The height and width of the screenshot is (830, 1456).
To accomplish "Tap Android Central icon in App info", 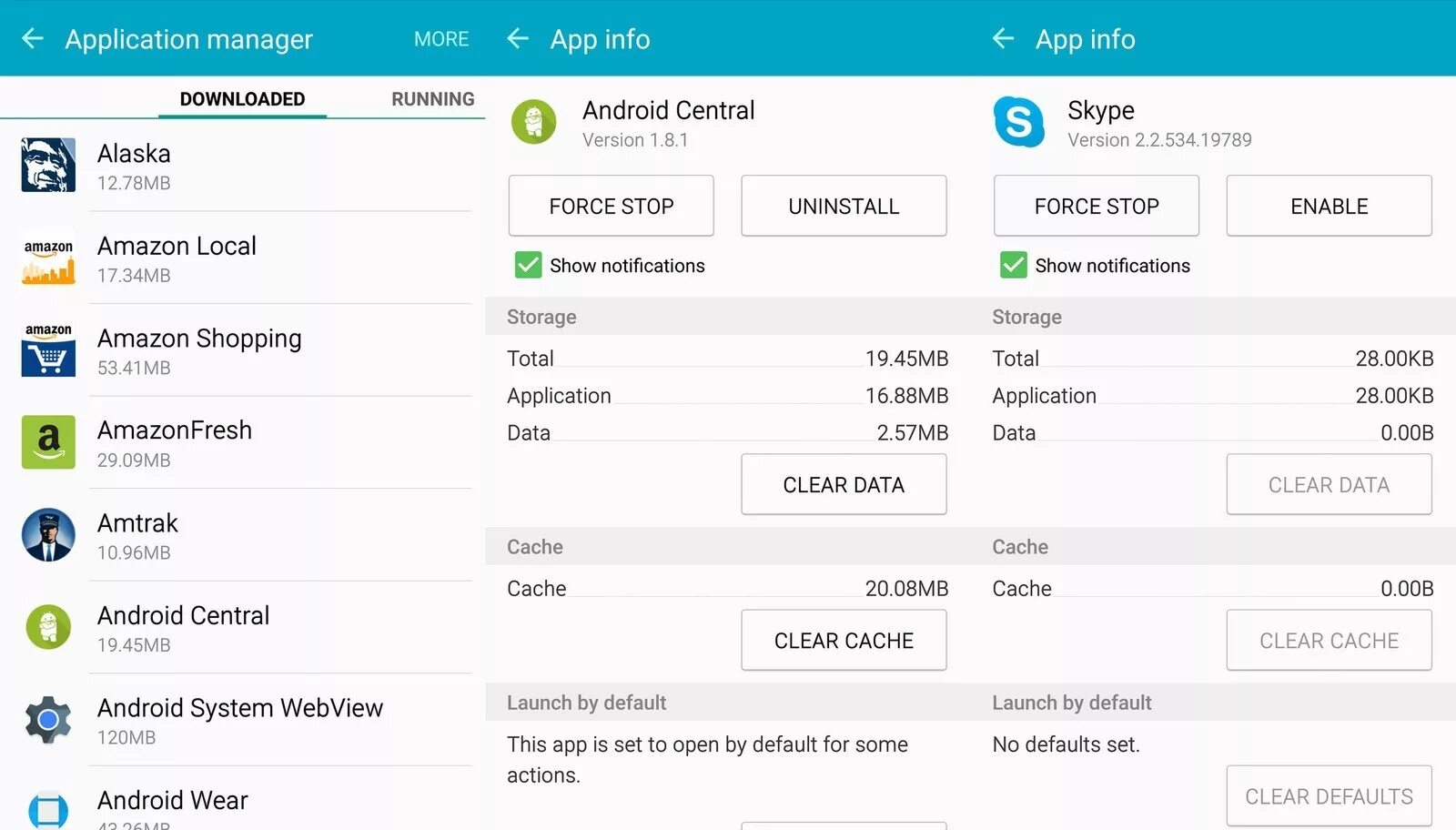I will coord(534,122).
